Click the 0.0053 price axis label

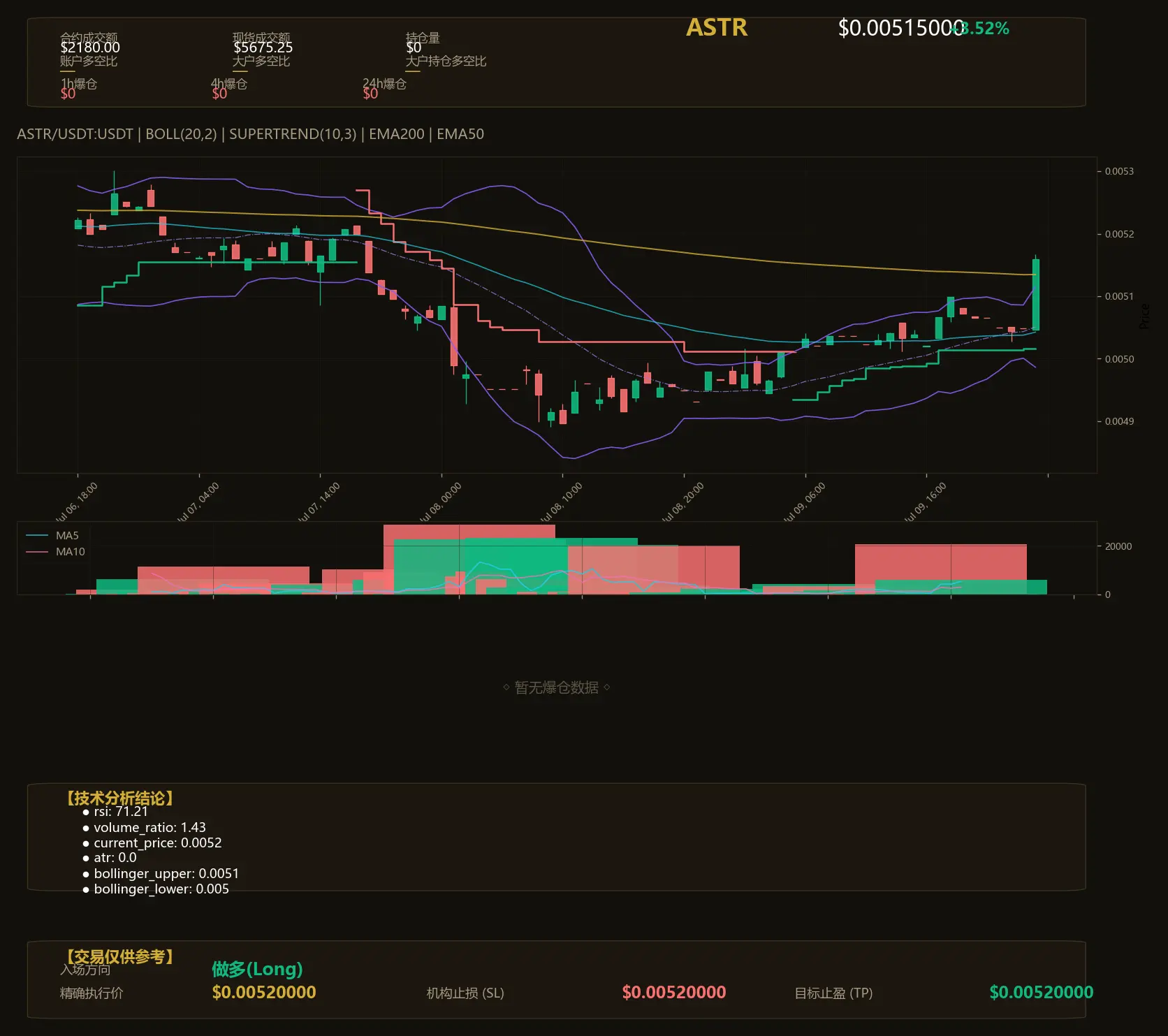click(x=1119, y=171)
